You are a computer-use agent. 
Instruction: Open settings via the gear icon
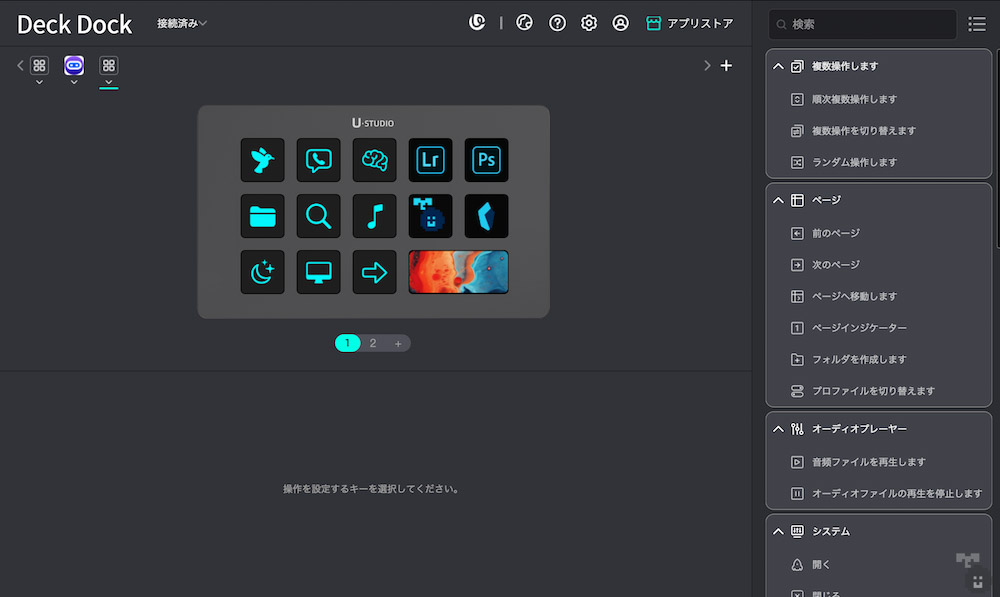[x=589, y=23]
